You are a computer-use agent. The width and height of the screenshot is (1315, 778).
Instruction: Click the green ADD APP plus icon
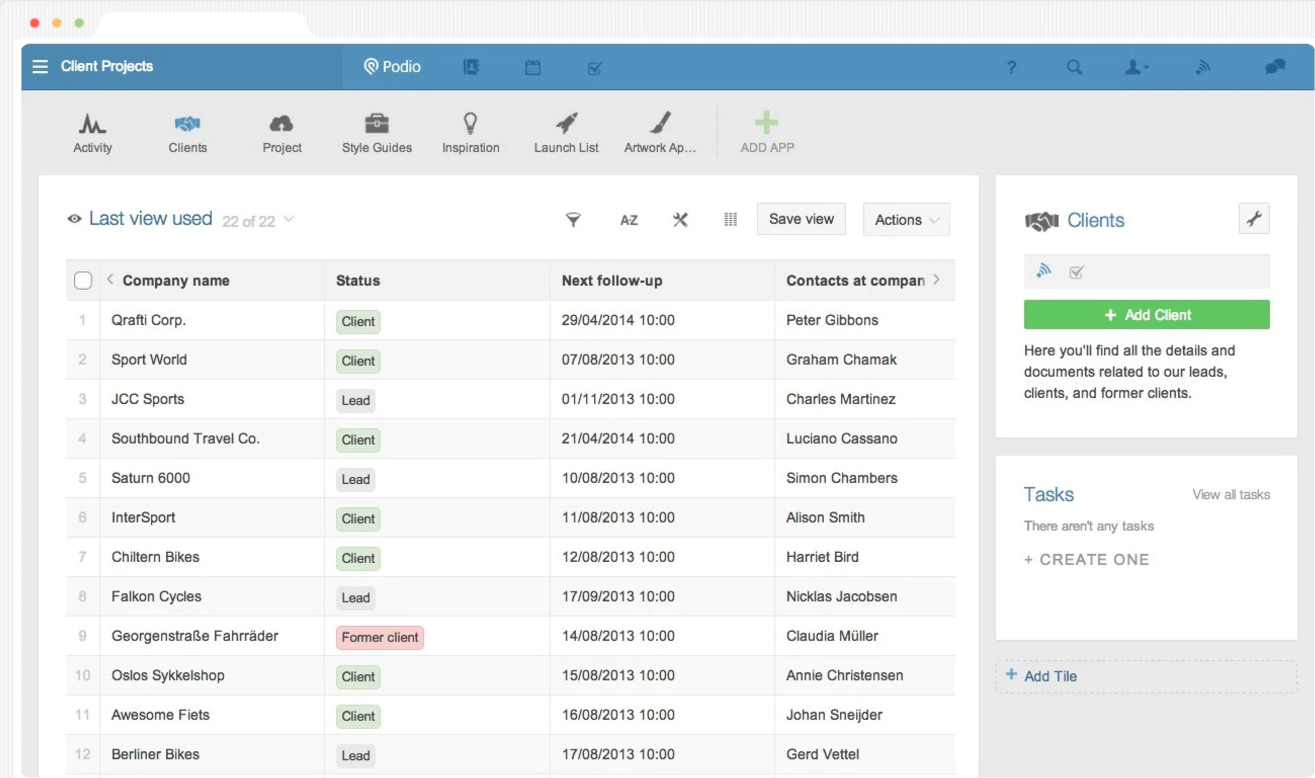(766, 123)
